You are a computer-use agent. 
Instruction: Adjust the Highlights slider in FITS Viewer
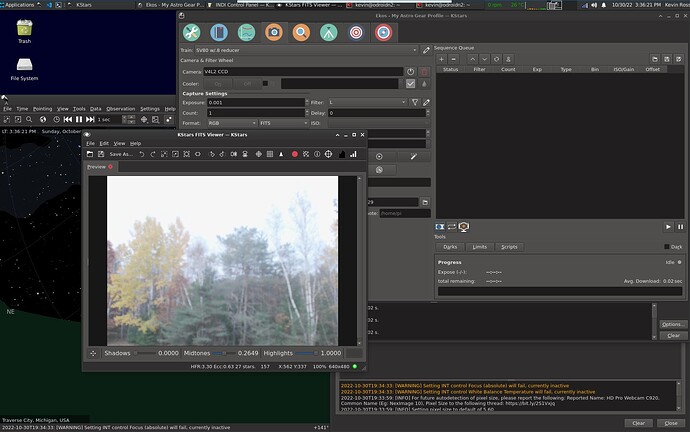pos(306,353)
